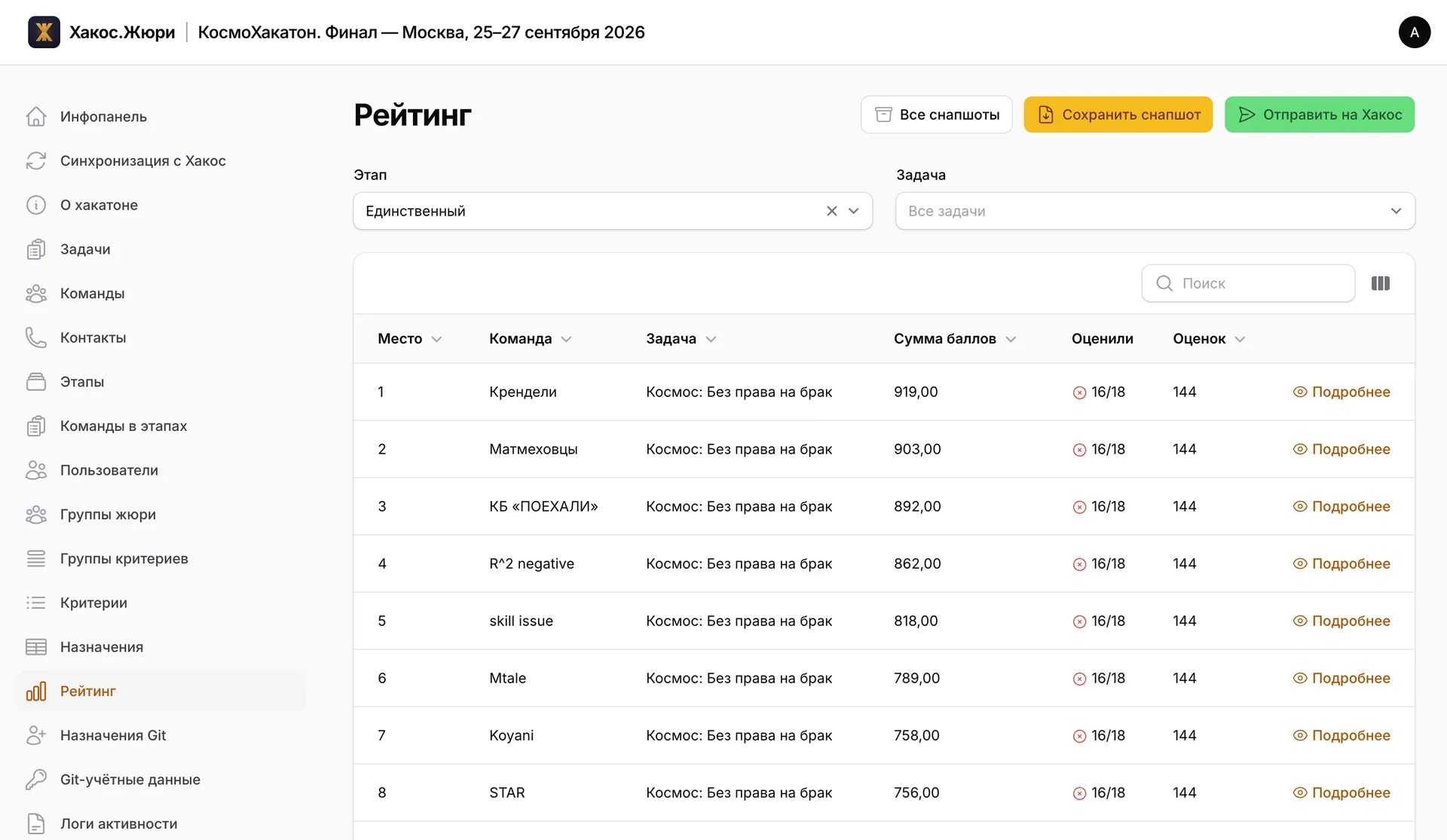Viewport: 1447px width, 840px height.
Task: Navigate to Критерии page
Action: pos(93,603)
